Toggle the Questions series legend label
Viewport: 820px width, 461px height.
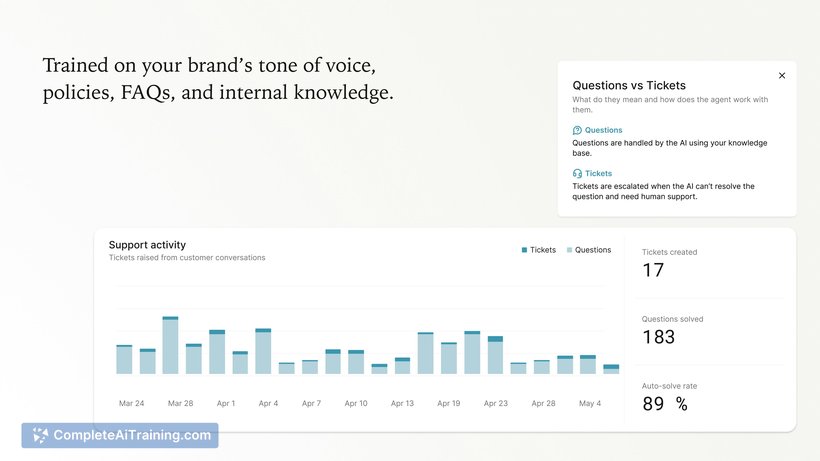[x=592, y=250]
